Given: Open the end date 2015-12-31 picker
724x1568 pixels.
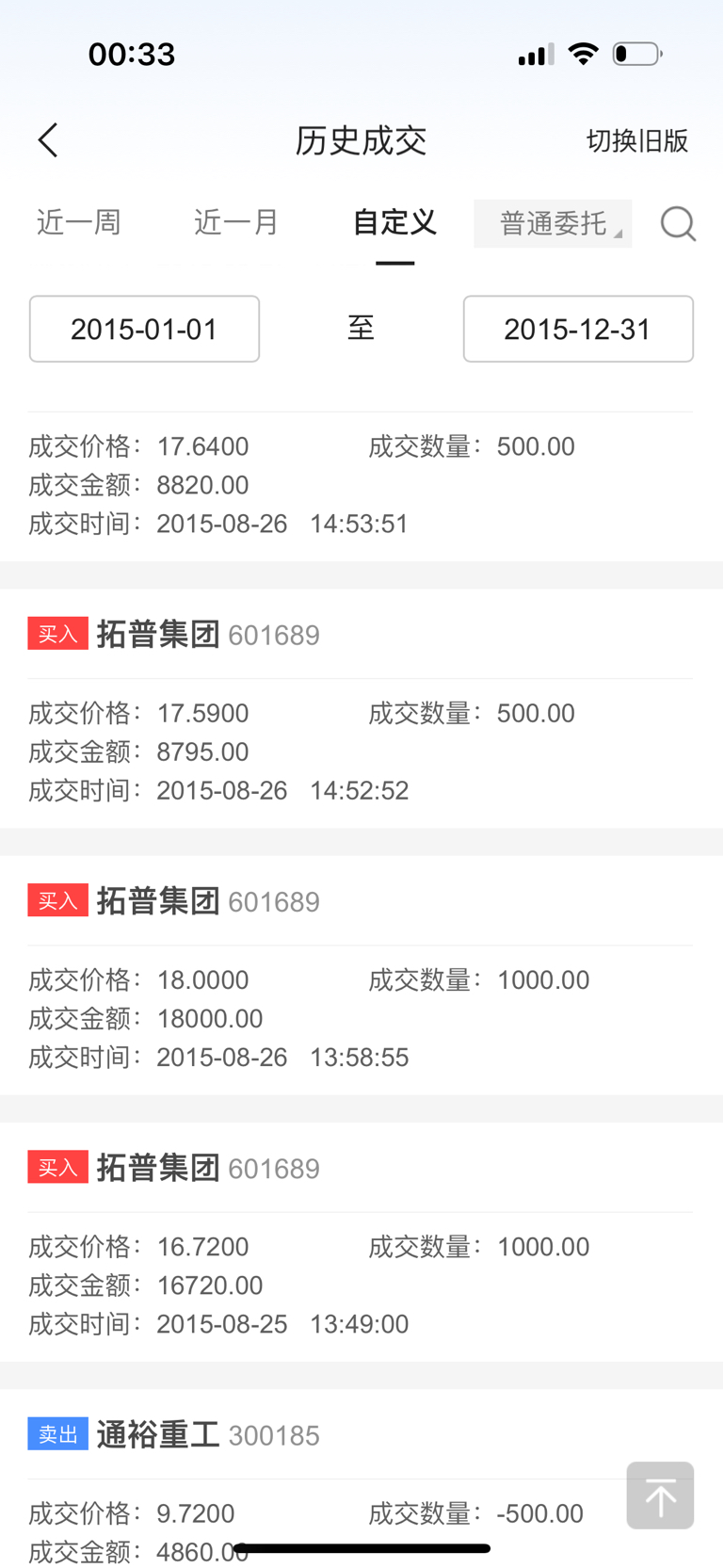Looking at the screenshot, I should 578,329.
